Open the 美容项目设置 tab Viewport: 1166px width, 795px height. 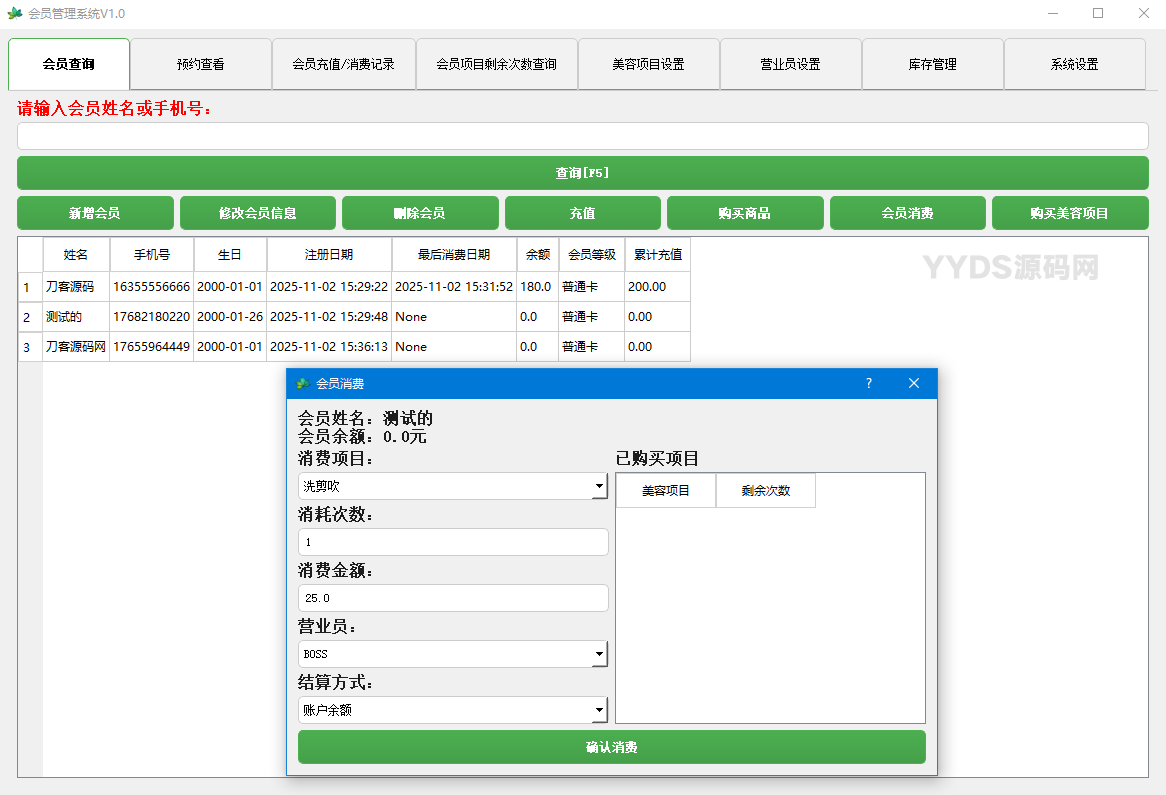[648, 64]
